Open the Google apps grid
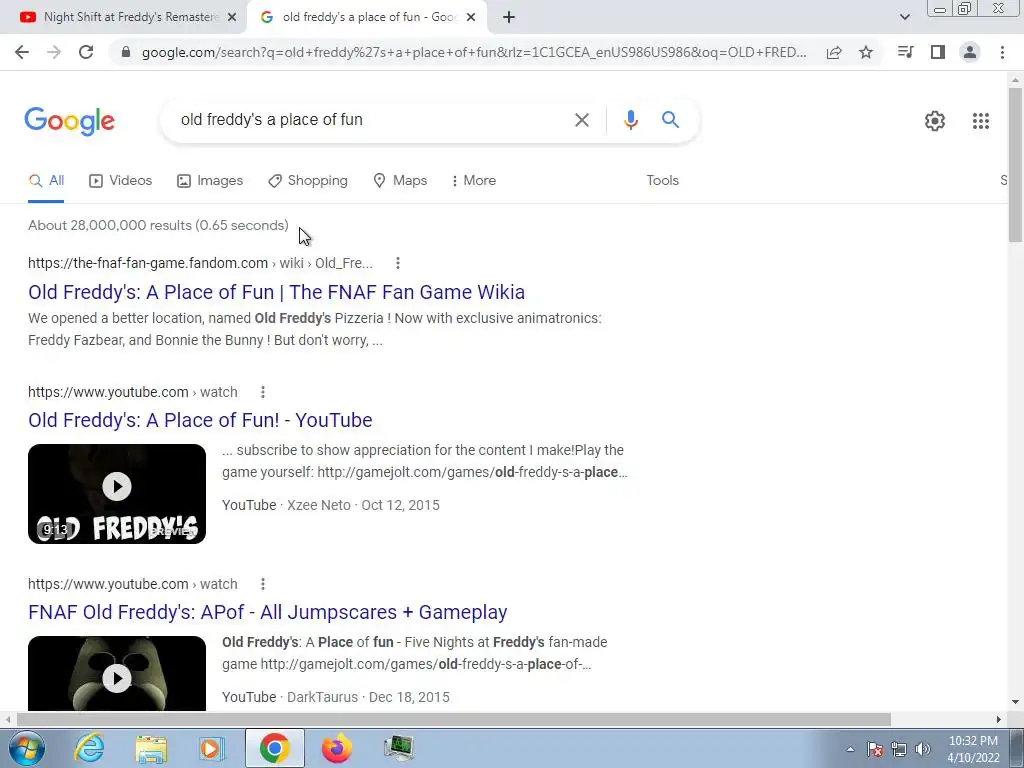Screen dimensions: 1024x768 click(x=980, y=121)
